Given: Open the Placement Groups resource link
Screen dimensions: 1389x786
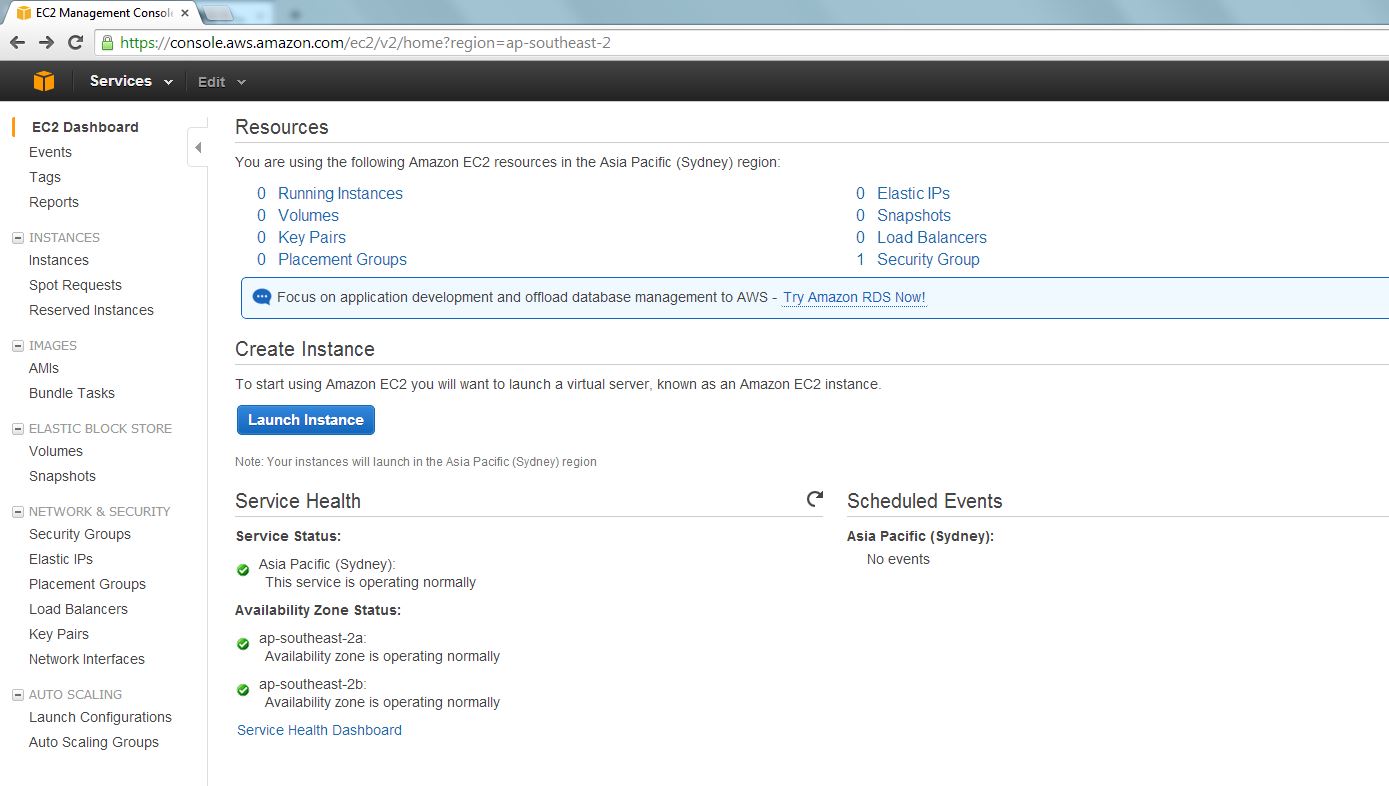Looking at the screenshot, I should pos(342,259).
